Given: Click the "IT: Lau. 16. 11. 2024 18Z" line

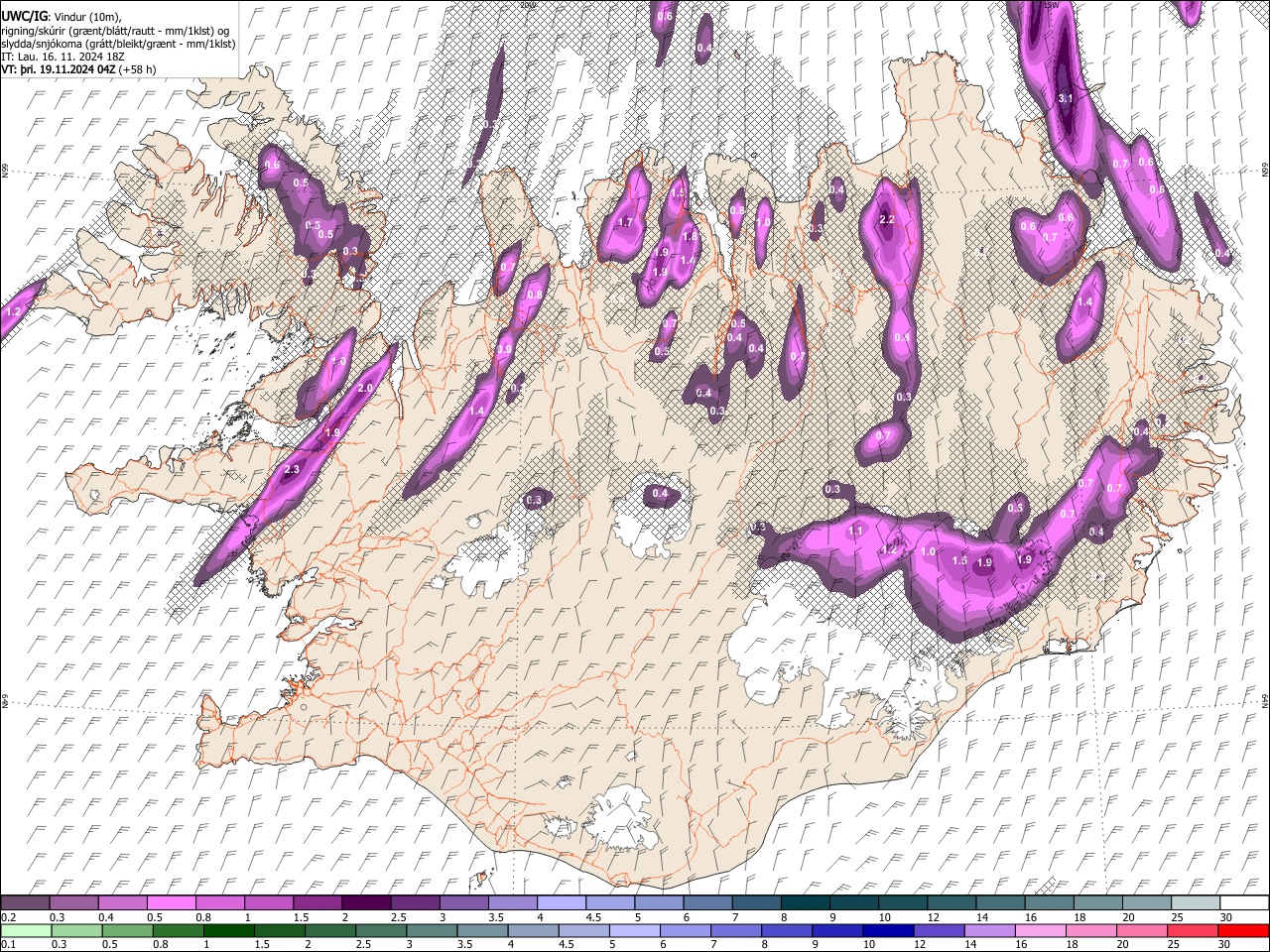Looking at the screenshot, I should click(x=63, y=58).
